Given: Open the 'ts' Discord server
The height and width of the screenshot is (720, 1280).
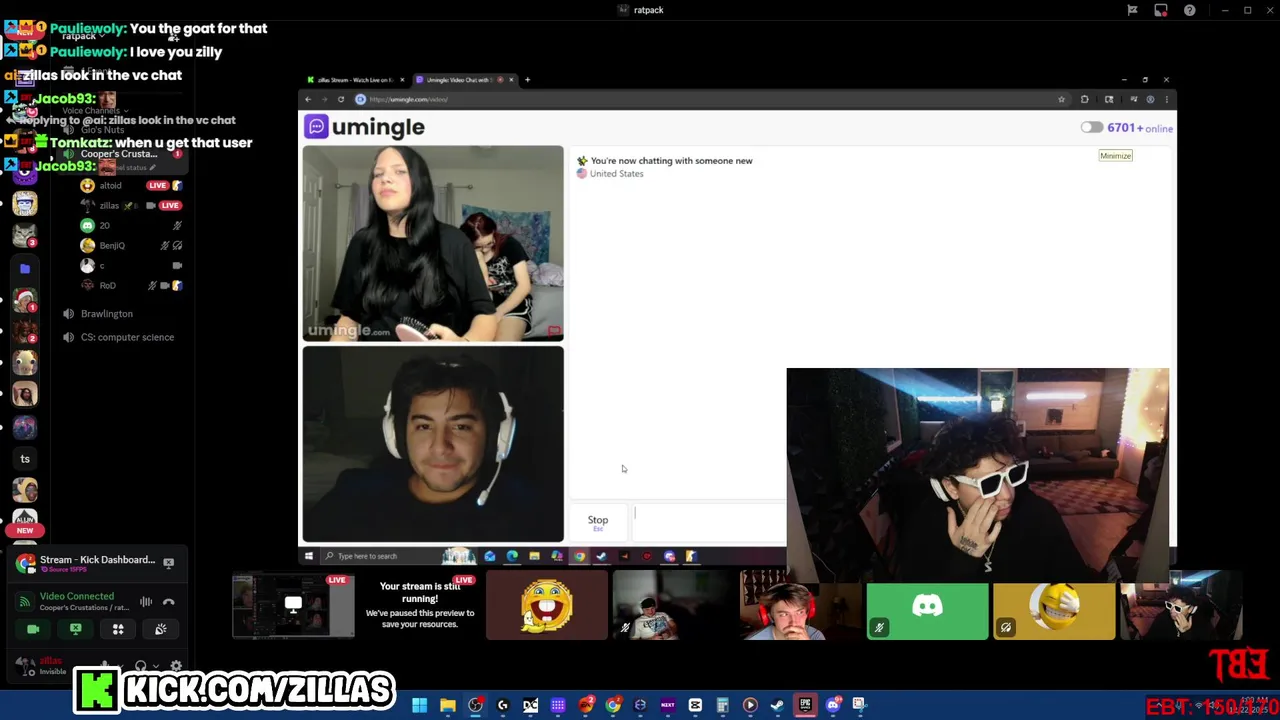Looking at the screenshot, I should (25, 459).
